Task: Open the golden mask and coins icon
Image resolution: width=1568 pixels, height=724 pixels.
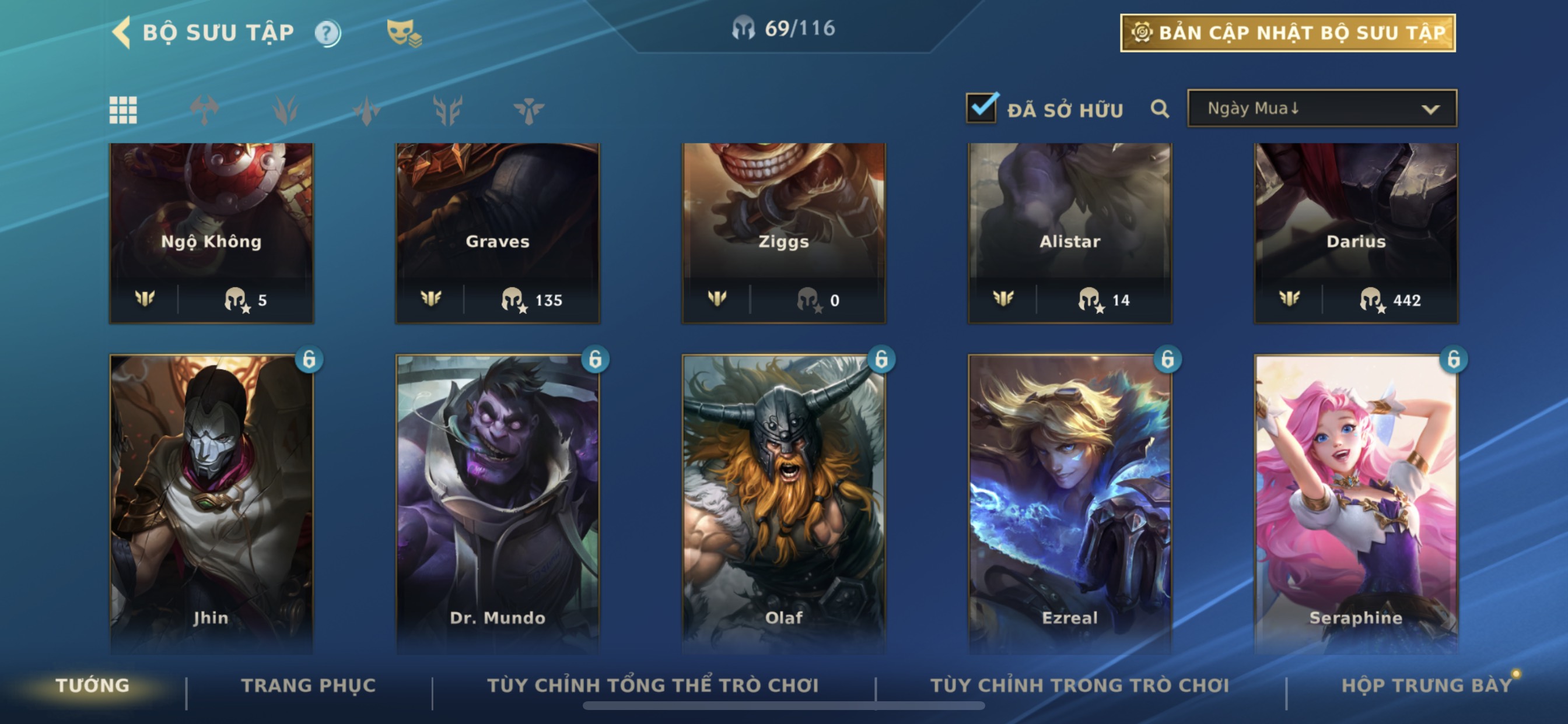Action: click(x=404, y=33)
